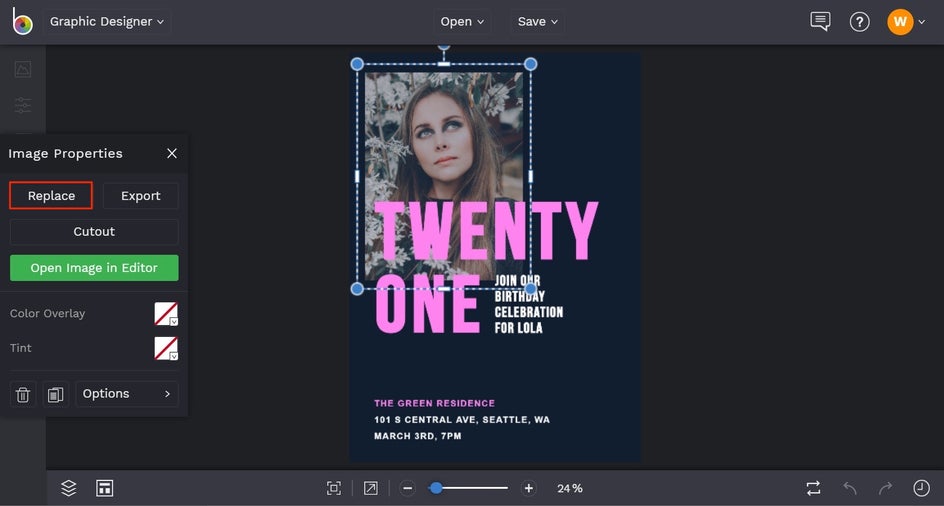Undo the last action
The height and width of the screenshot is (506, 944).
coord(850,488)
